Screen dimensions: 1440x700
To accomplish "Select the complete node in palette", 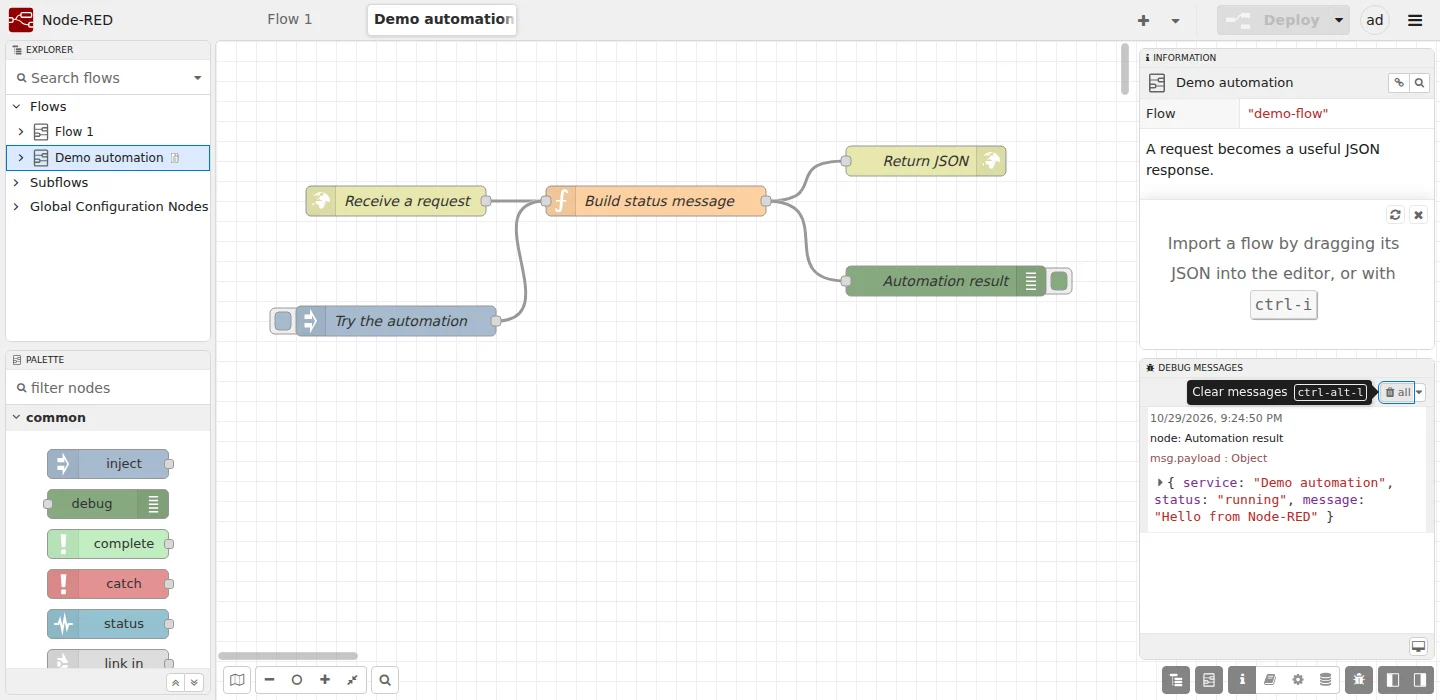I will 108,544.
